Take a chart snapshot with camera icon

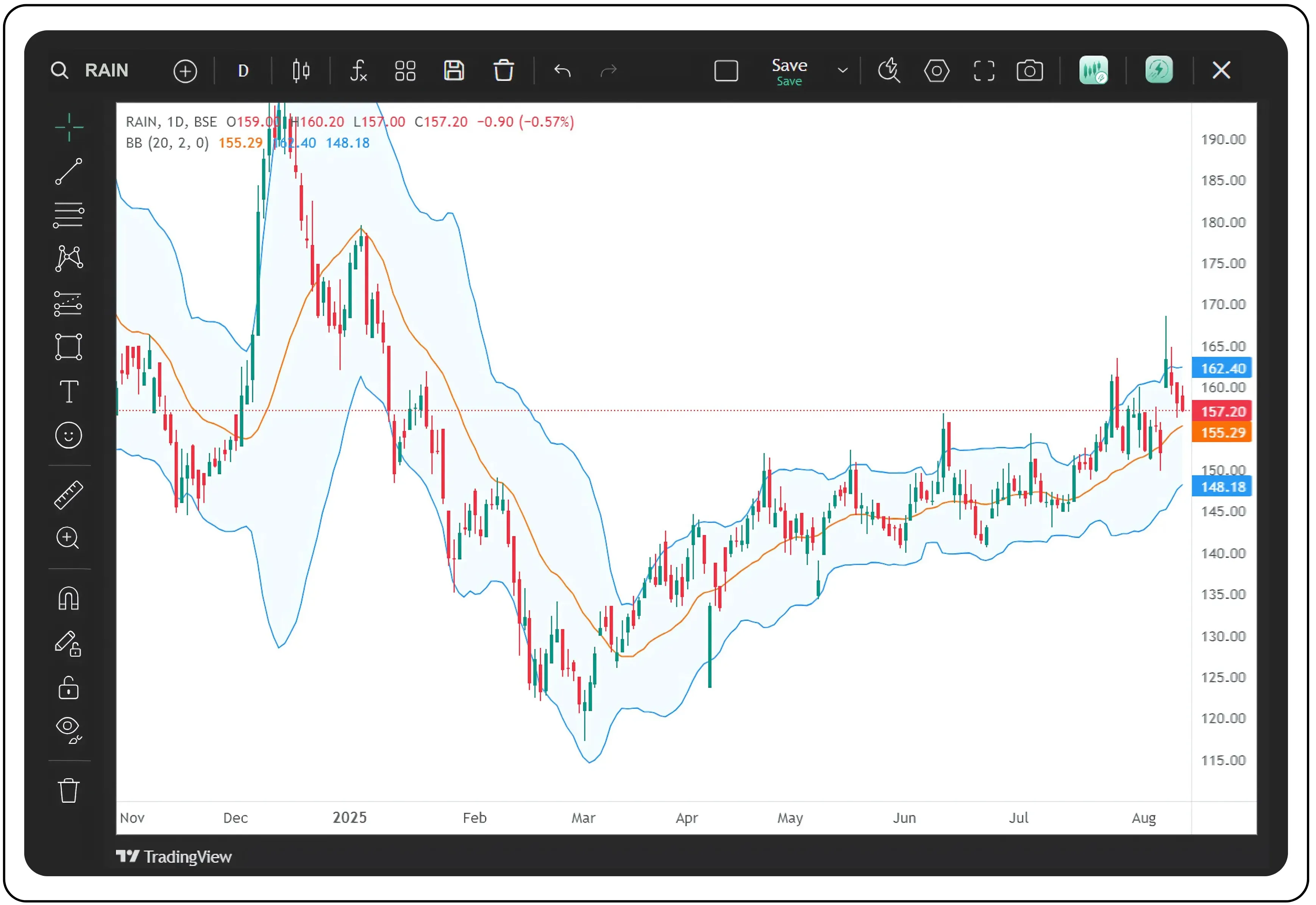(x=1030, y=70)
